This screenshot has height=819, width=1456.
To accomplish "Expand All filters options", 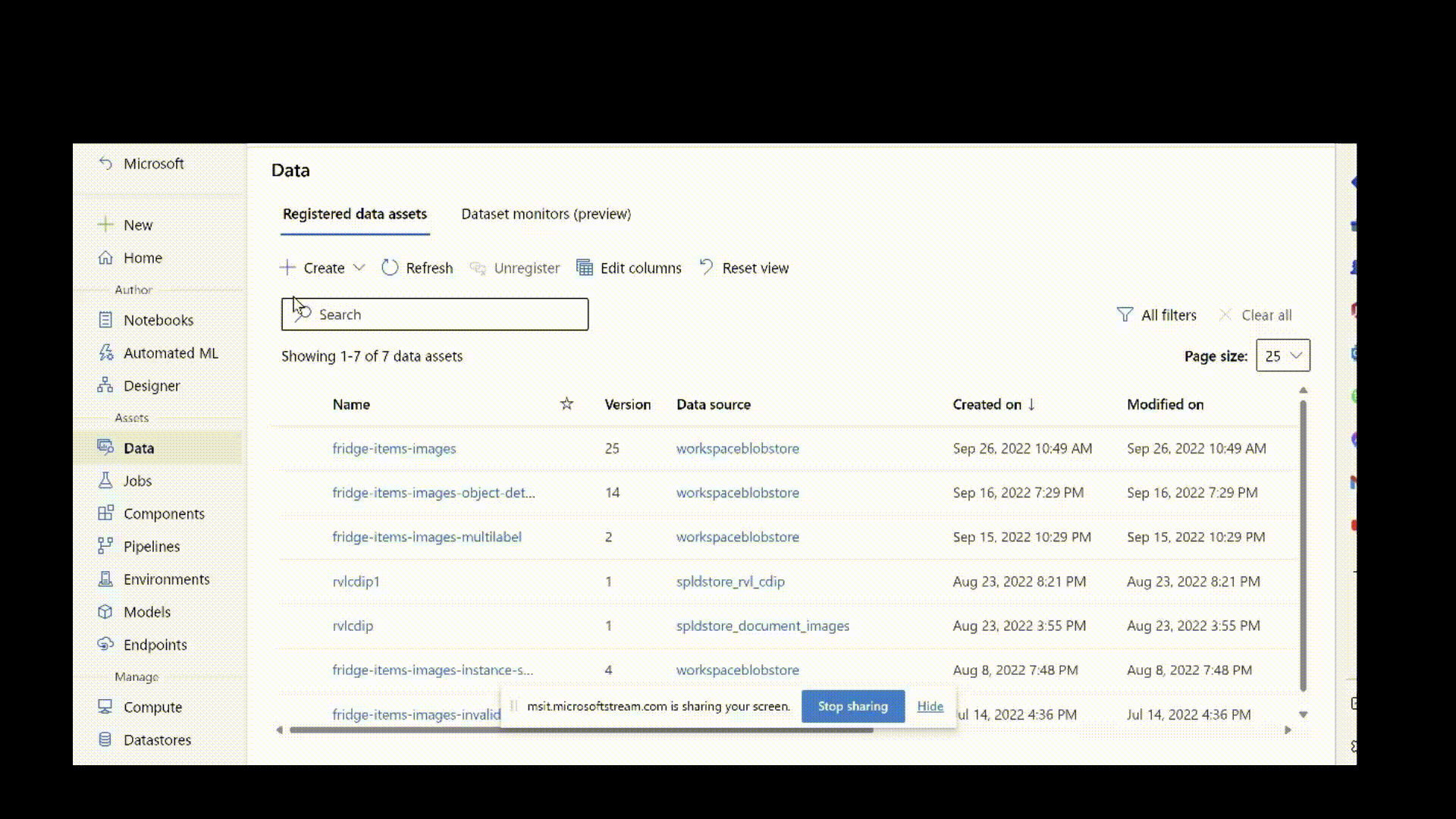I will pos(1157,315).
